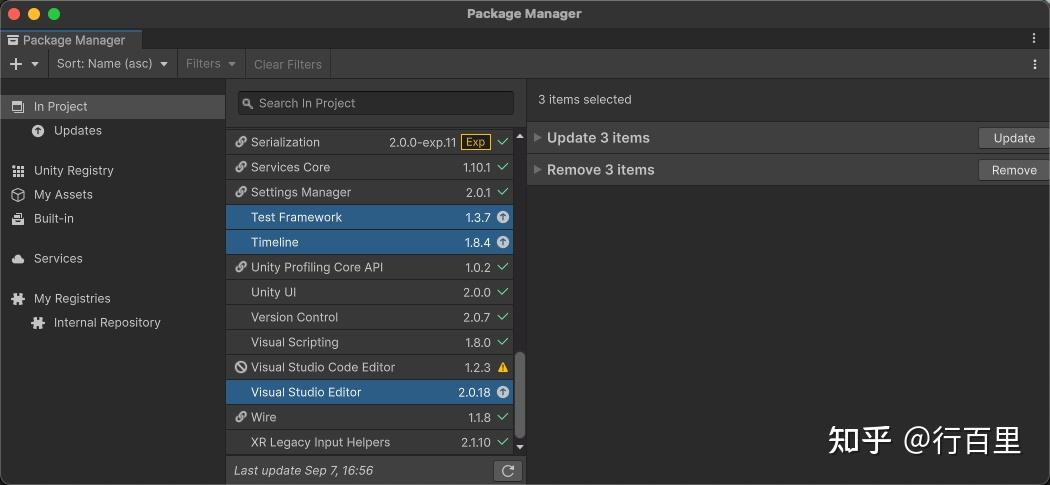Select Updates in sidebar

[78, 131]
